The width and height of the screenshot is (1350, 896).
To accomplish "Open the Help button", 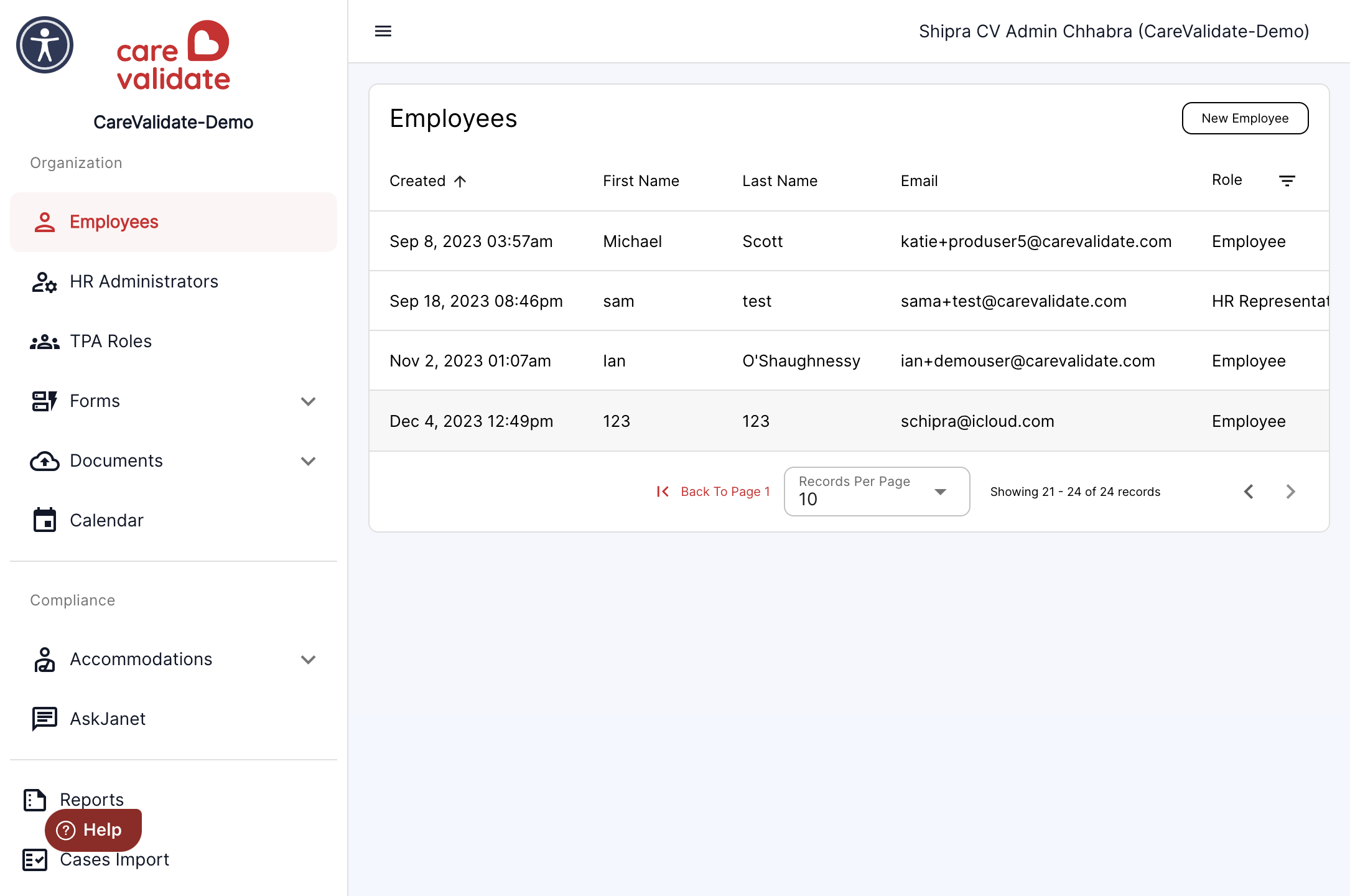I will tap(93, 830).
